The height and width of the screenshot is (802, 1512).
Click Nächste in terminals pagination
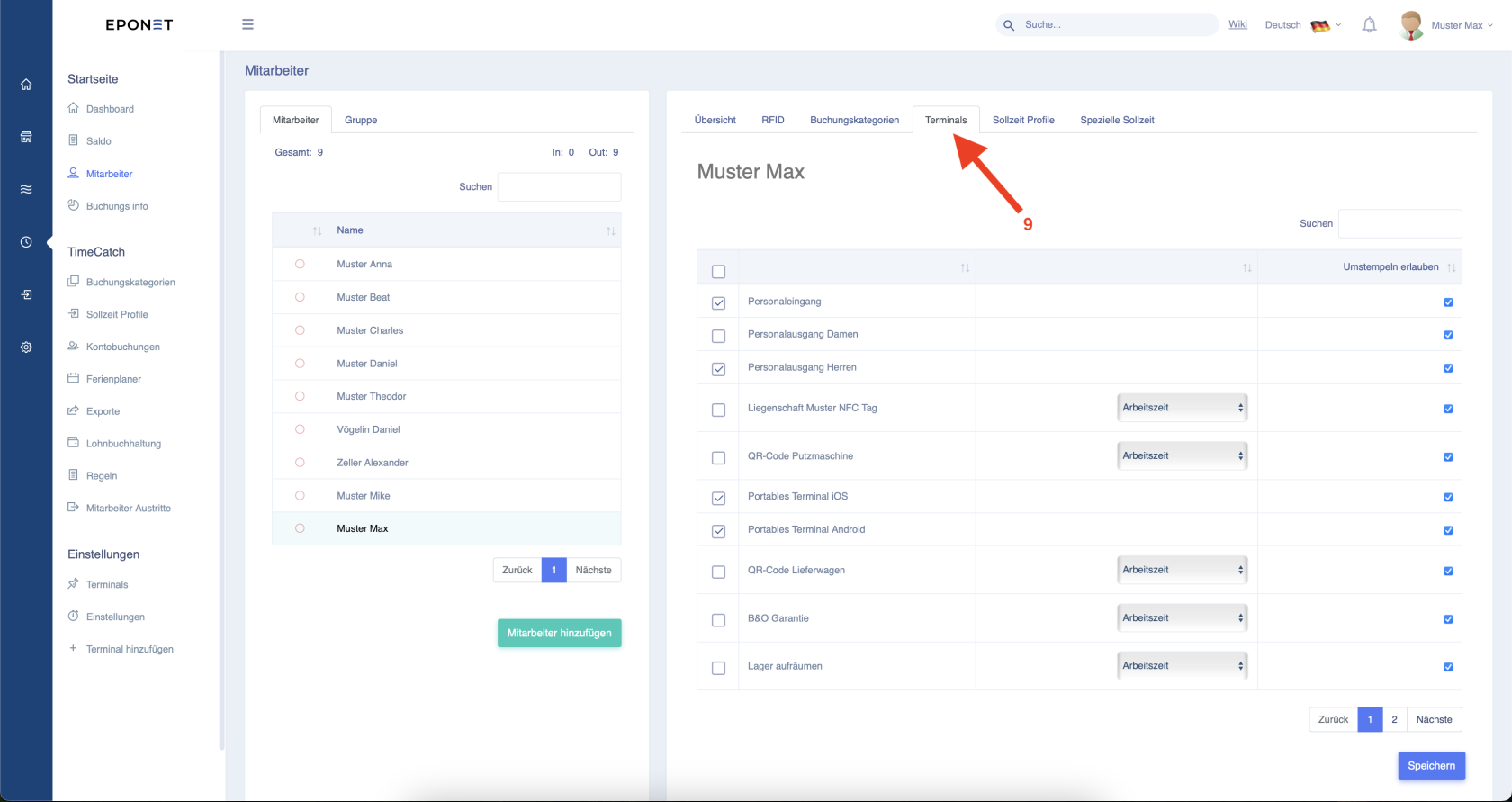click(x=1434, y=719)
